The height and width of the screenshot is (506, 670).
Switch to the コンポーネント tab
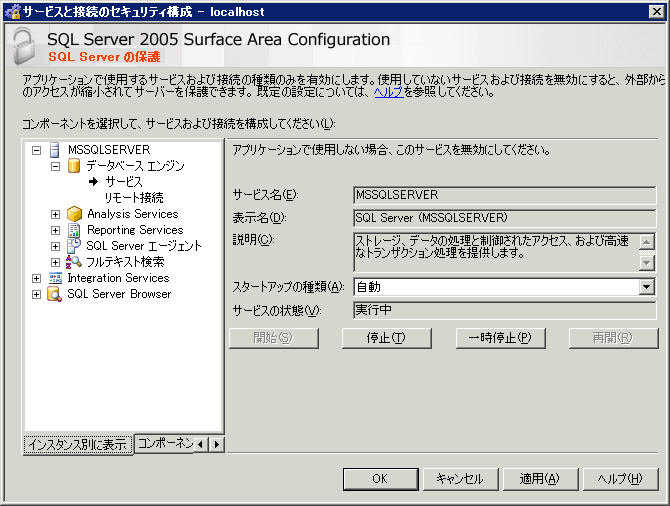coord(165,443)
